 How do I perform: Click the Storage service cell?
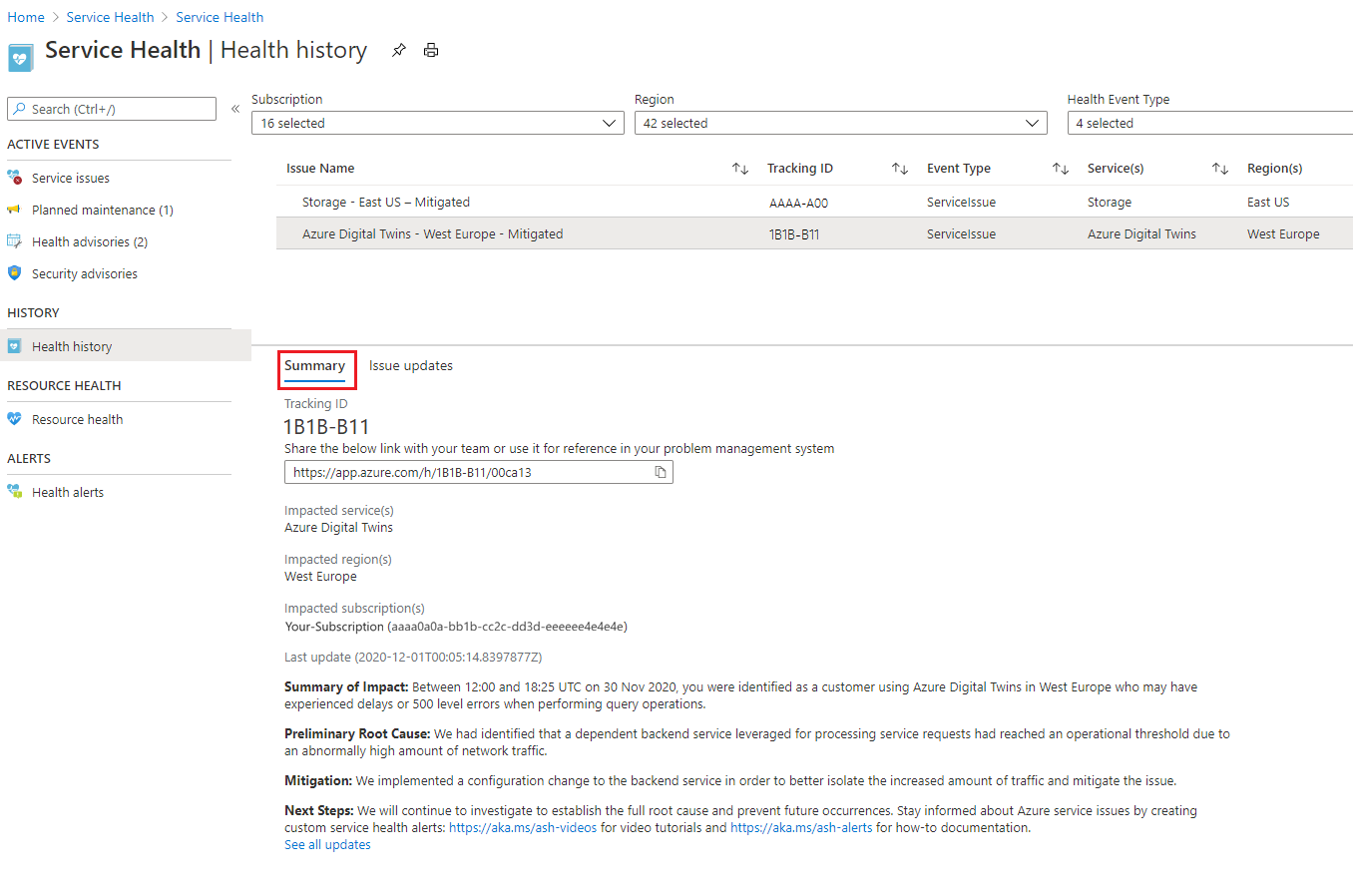[1110, 203]
